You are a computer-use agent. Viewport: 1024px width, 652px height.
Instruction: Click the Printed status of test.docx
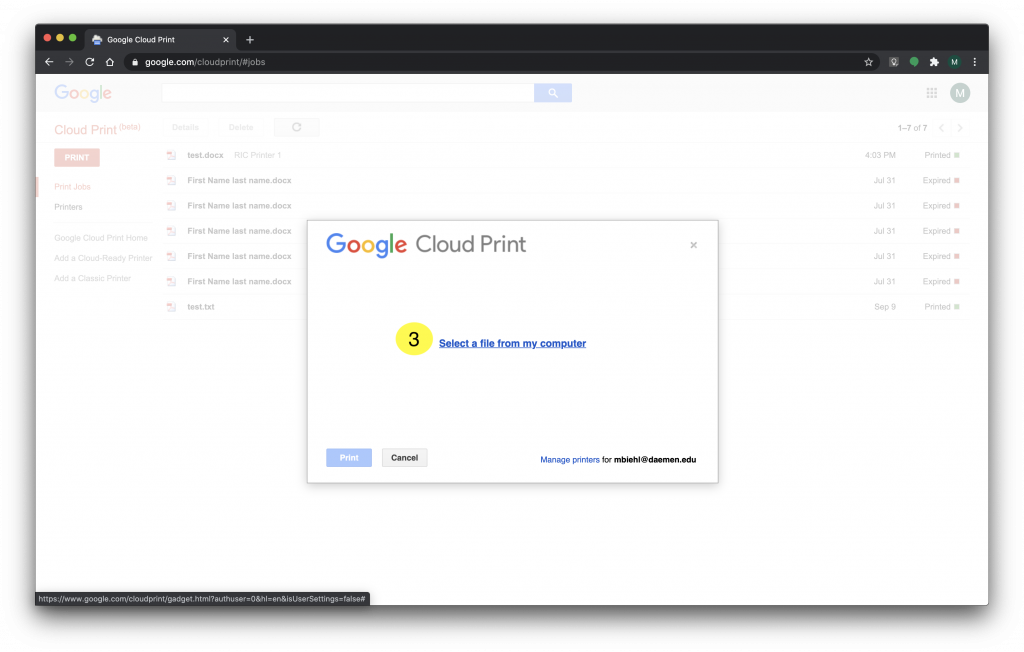coord(942,155)
